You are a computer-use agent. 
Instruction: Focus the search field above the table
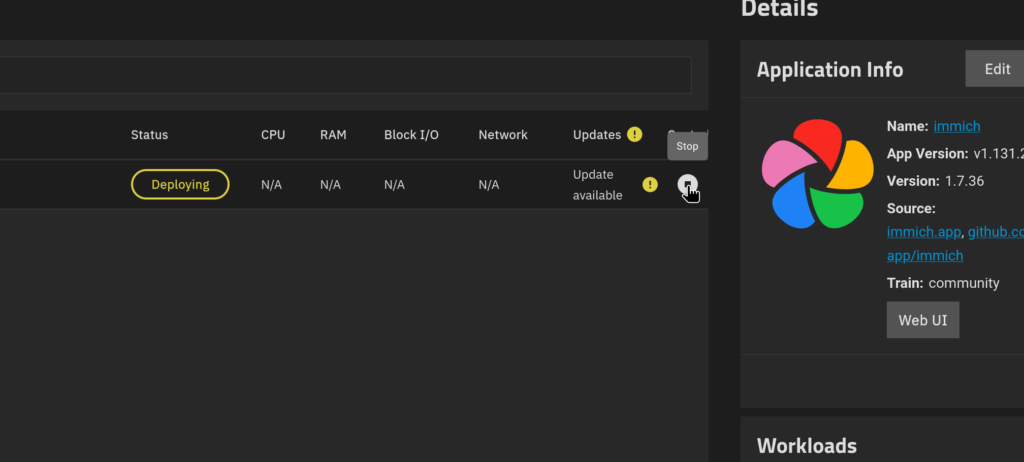pos(345,75)
